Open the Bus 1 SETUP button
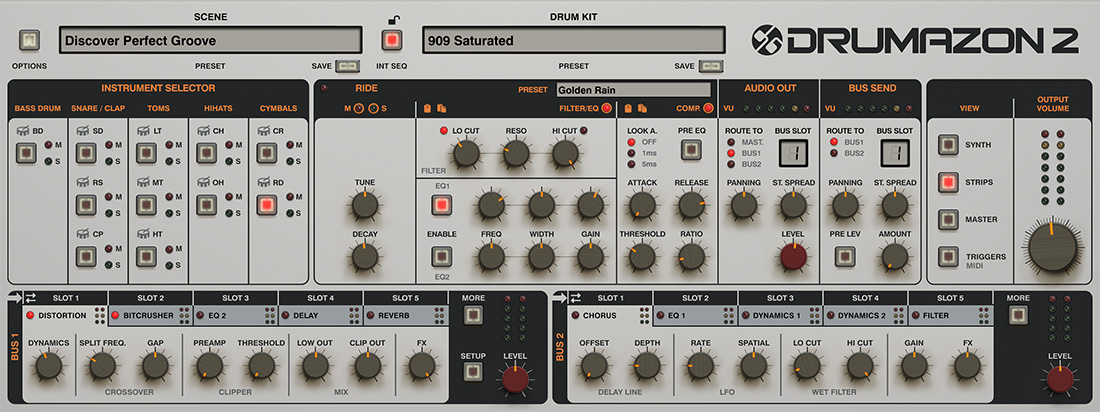This screenshot has height=412, width=1100. click(x=473, y=372)
